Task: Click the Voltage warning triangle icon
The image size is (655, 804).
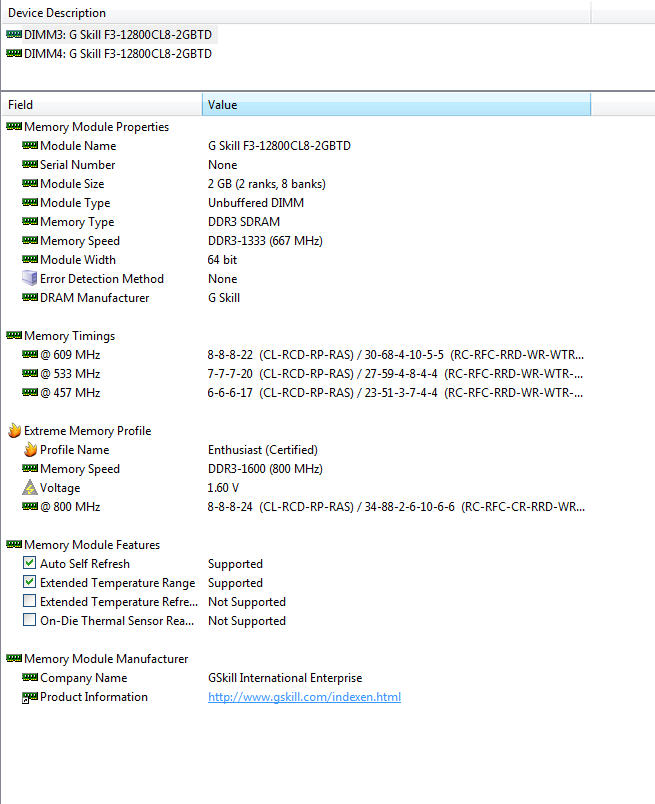Action: click(x=30, y=487)
